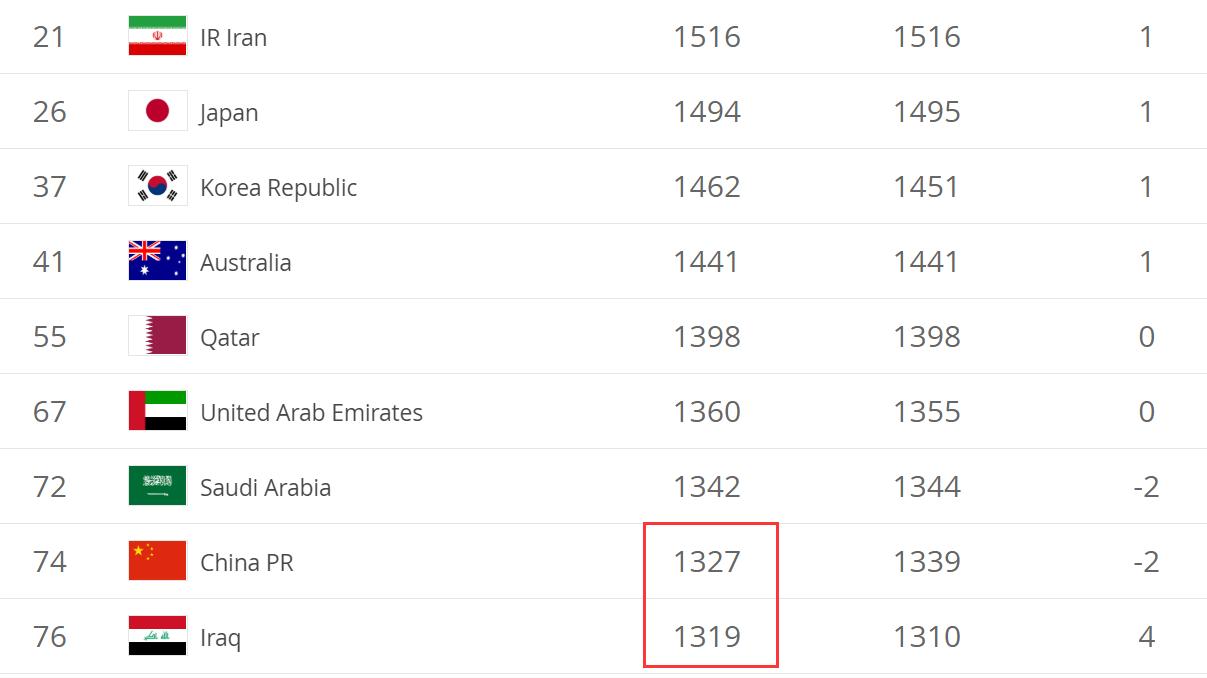Click the Qatar flag icon
The image size is (1207, 678).
coord(157,336)
